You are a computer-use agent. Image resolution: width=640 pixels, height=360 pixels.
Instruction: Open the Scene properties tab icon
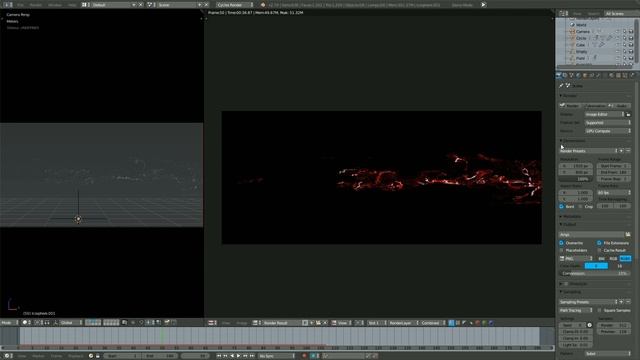(571, 76)
